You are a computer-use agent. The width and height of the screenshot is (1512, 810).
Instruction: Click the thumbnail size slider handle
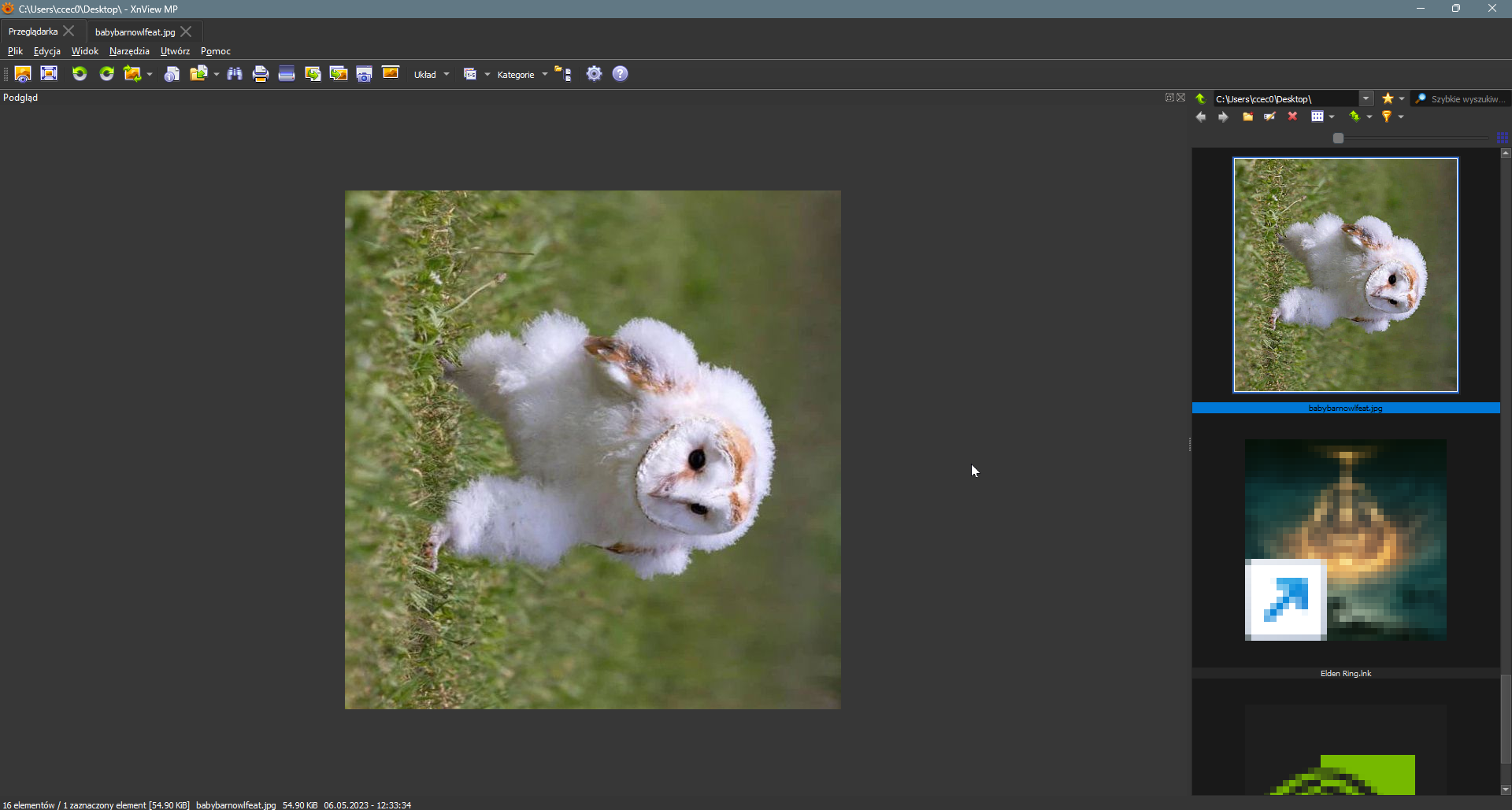pos(1338,139)
